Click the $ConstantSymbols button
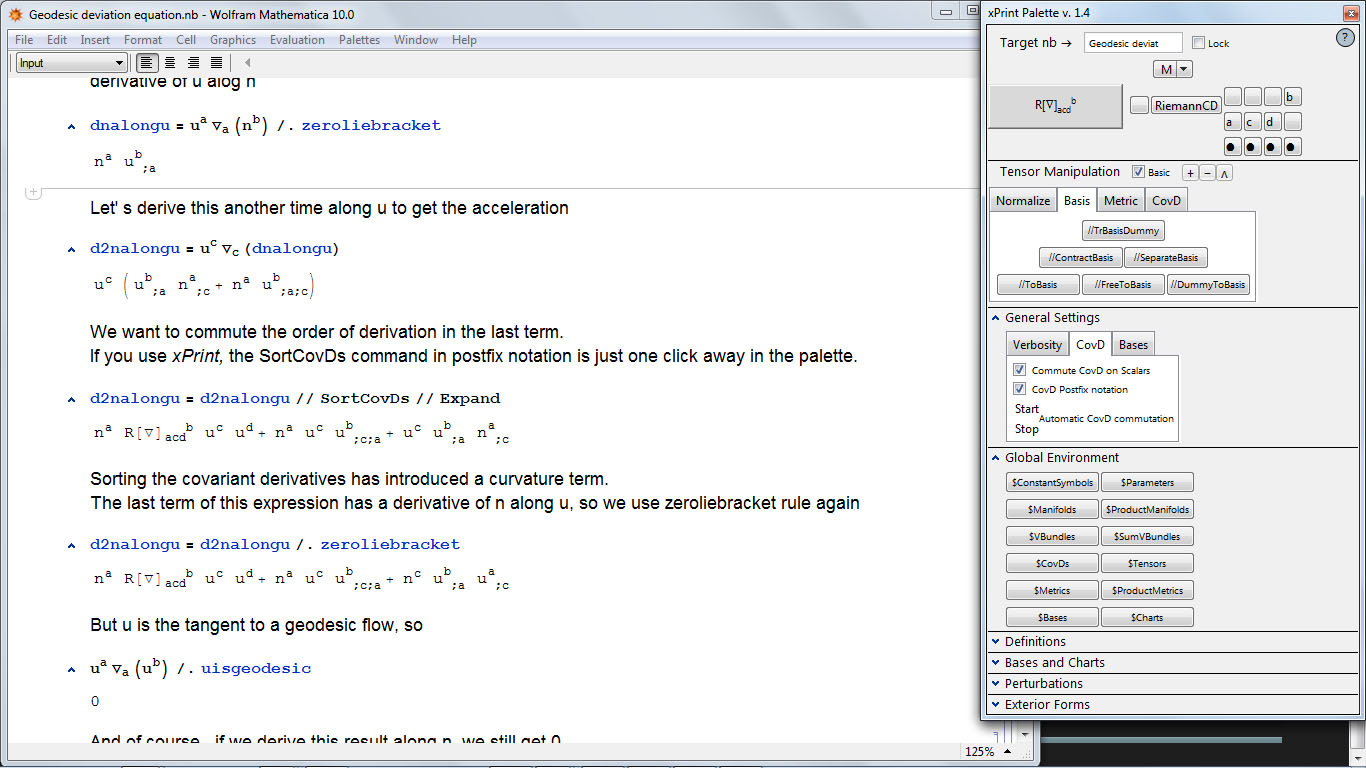1366x768 pixels. [x=1052, y=483]
